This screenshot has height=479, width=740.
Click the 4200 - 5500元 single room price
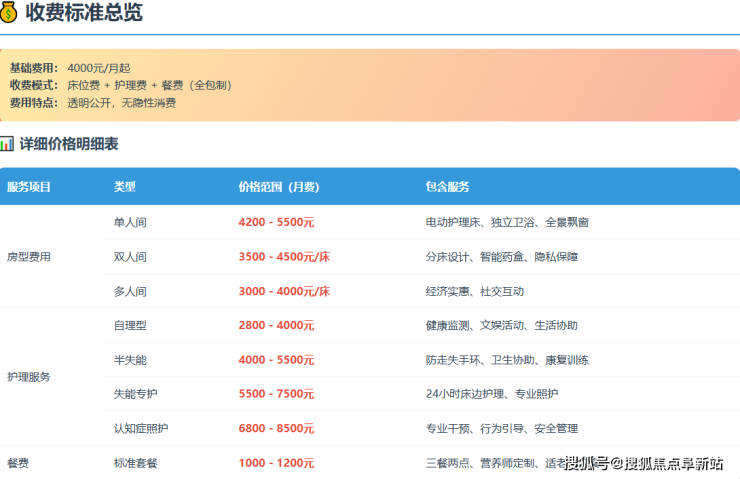click(x=276, y=222)
